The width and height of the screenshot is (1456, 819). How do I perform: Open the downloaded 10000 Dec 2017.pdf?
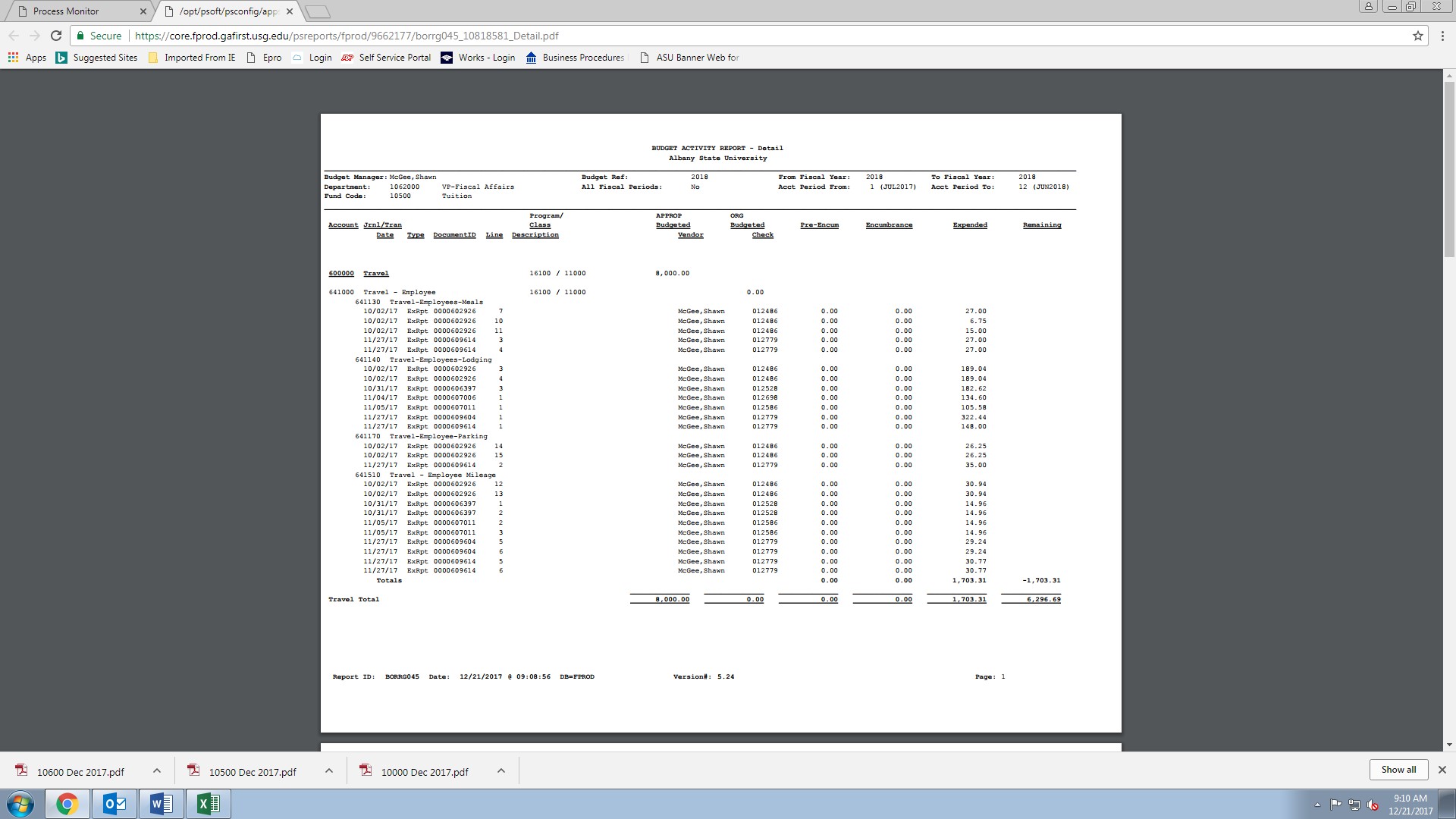pos(425,772)
